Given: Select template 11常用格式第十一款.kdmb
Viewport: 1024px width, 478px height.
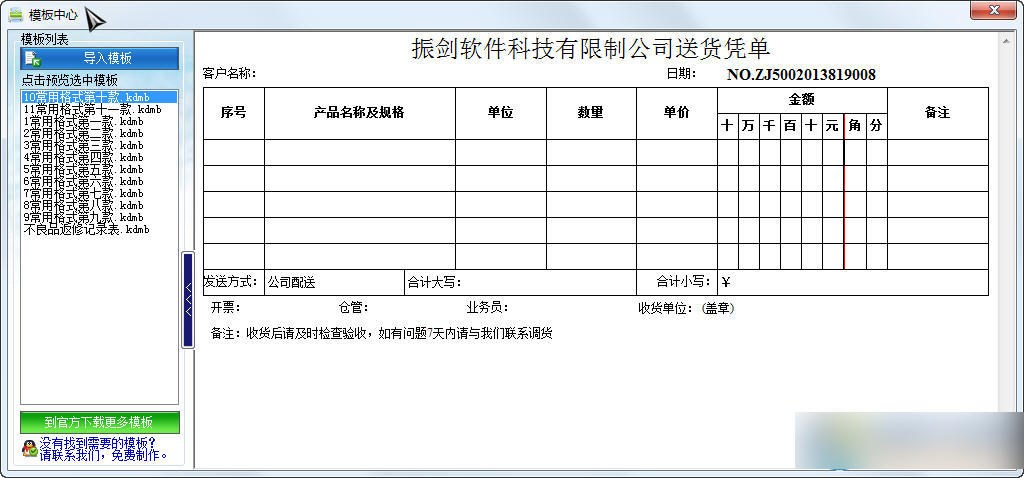Looking at the screenshot, I should pyautogui.click(x=91, y=109).
